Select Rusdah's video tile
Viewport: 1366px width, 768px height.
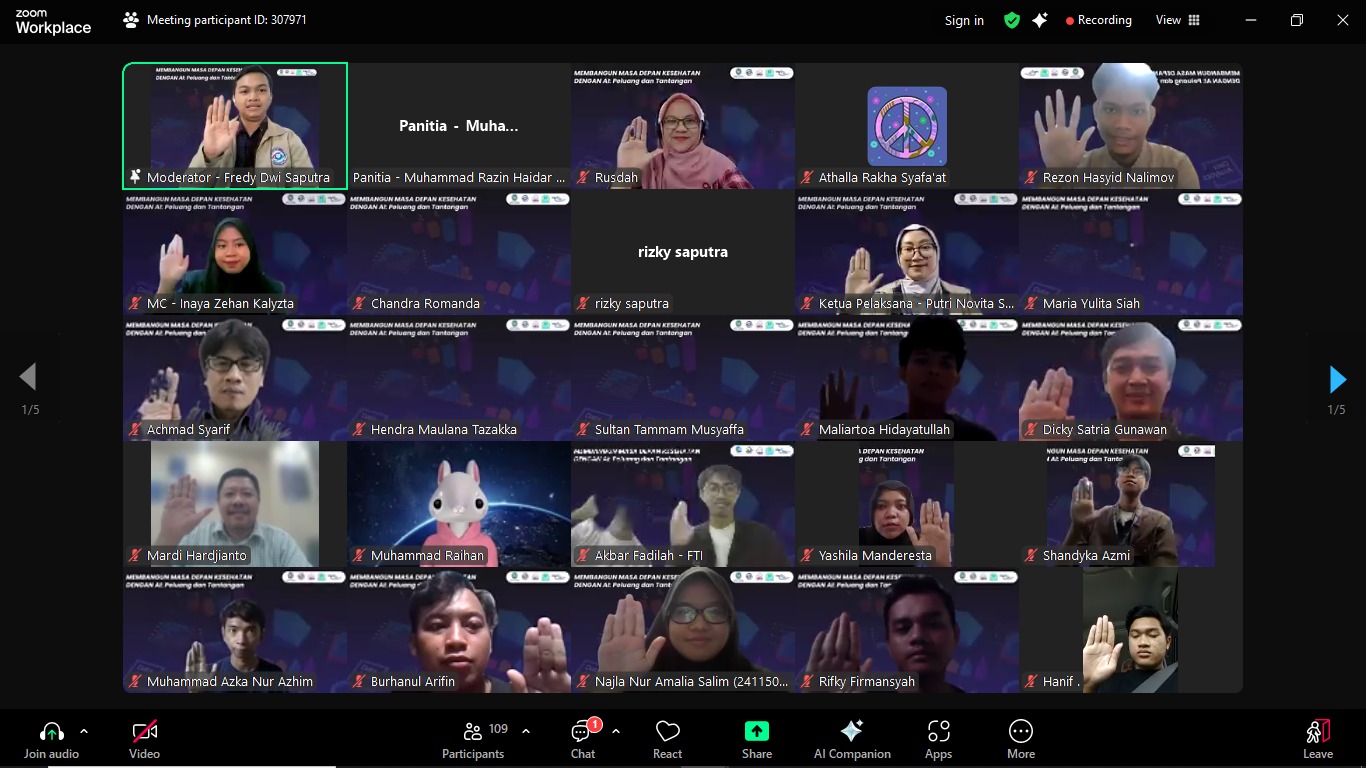click(x=683, y=126)
